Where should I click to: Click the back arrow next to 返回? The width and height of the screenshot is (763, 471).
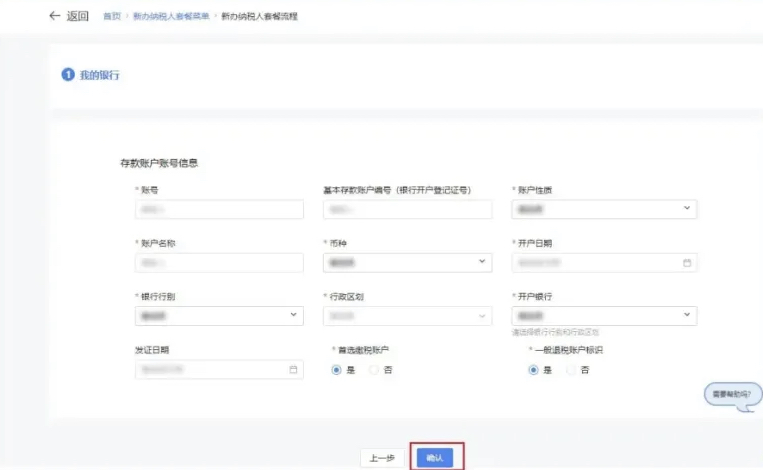pos(54,17)
